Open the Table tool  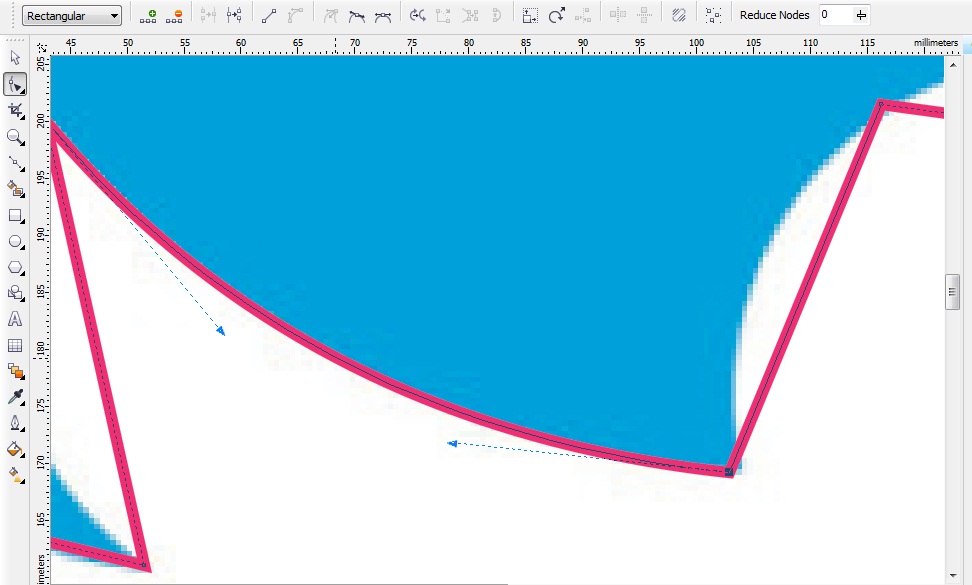14,345
